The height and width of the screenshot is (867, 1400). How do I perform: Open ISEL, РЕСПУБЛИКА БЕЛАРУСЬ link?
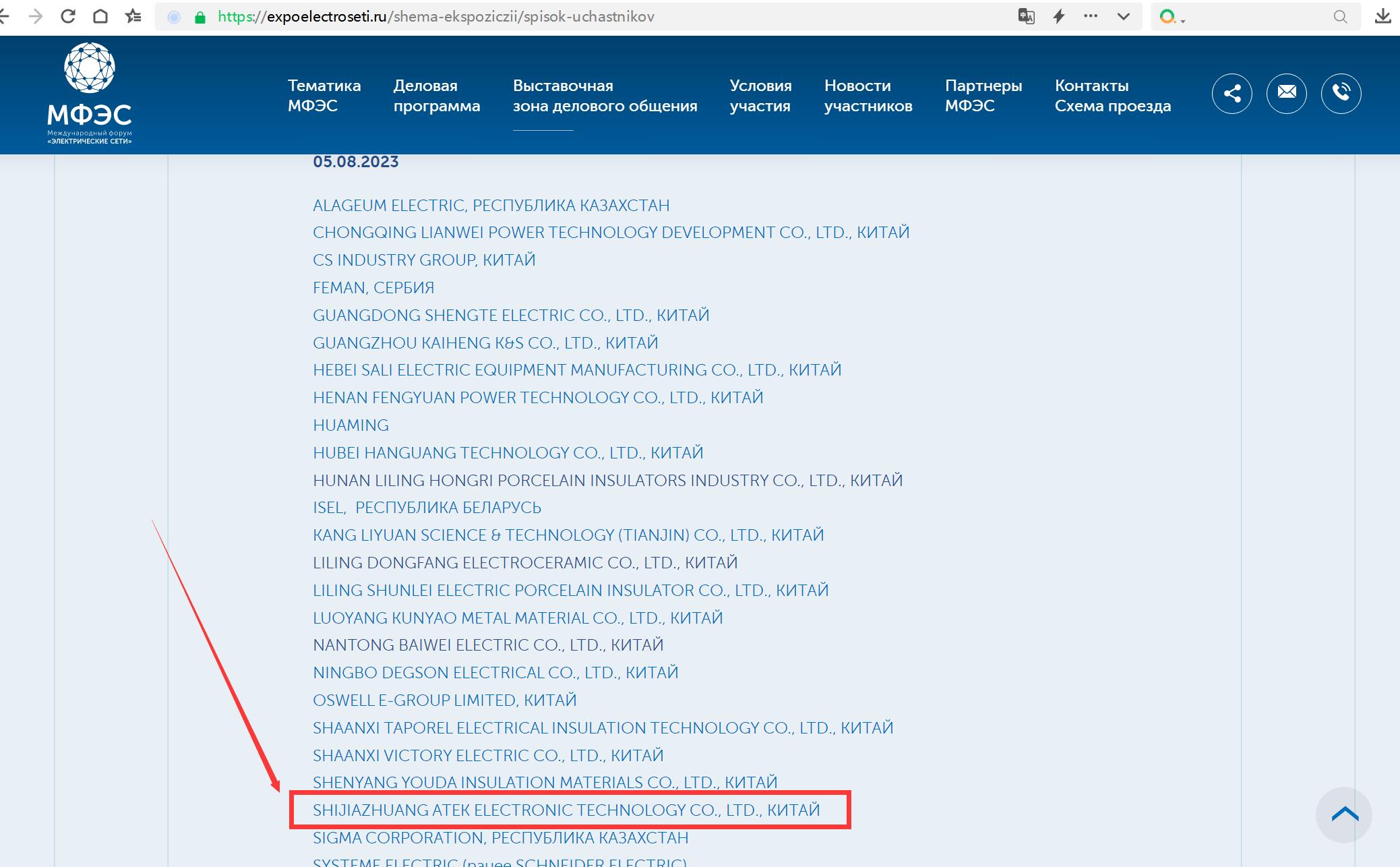click(x=427, y=508)
